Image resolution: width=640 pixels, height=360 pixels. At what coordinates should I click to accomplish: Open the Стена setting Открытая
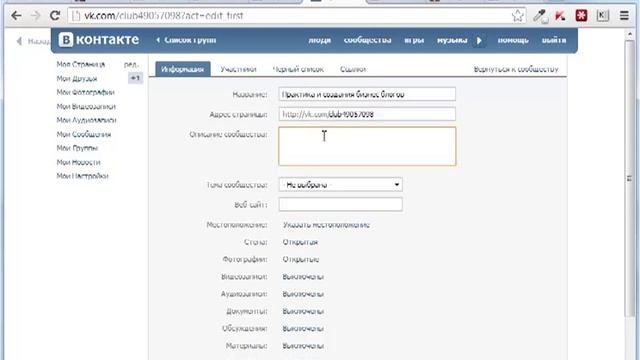click(300, 242)
